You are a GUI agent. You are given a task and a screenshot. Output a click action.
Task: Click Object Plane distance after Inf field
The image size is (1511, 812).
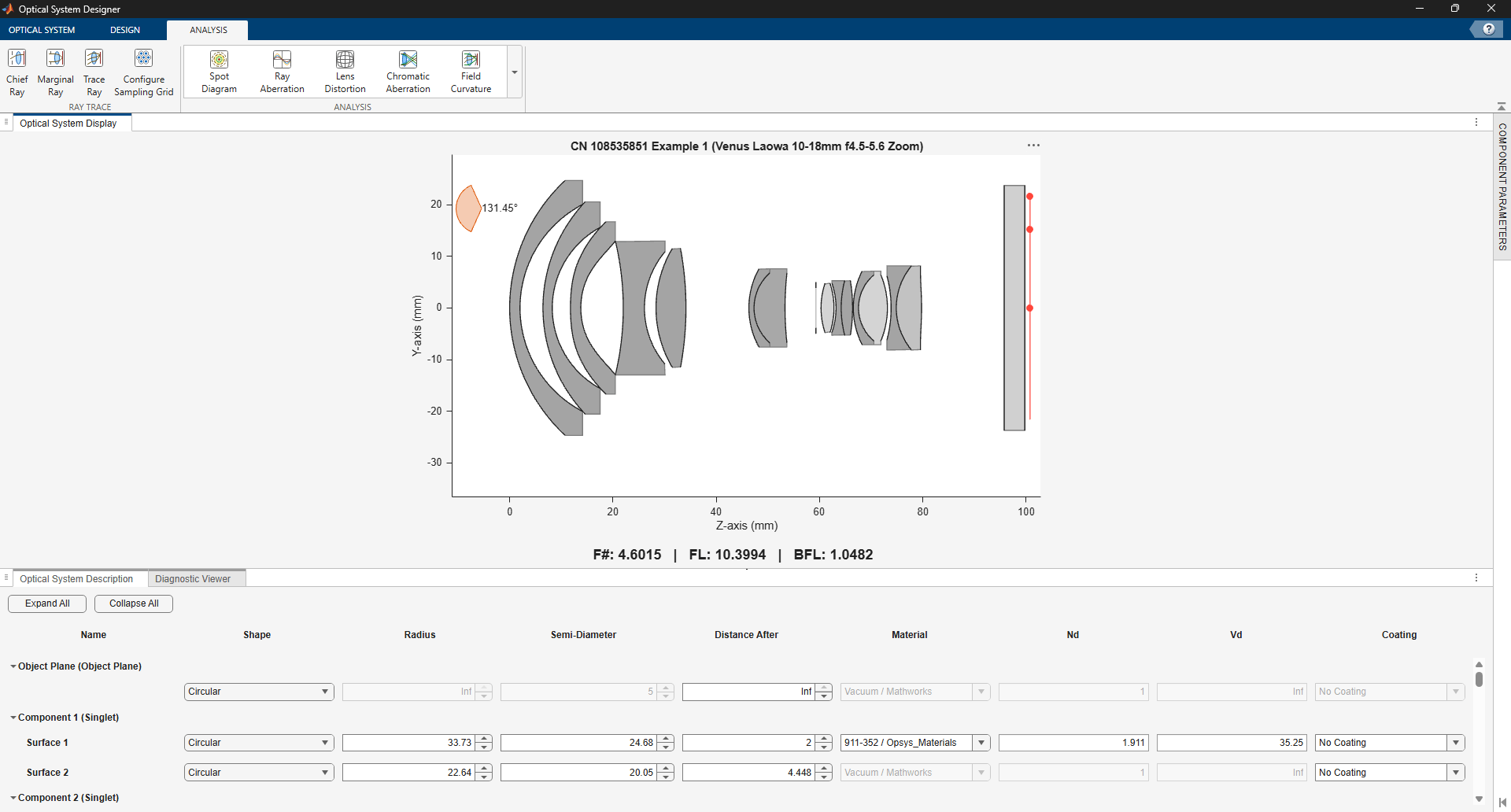pos(748,692)
